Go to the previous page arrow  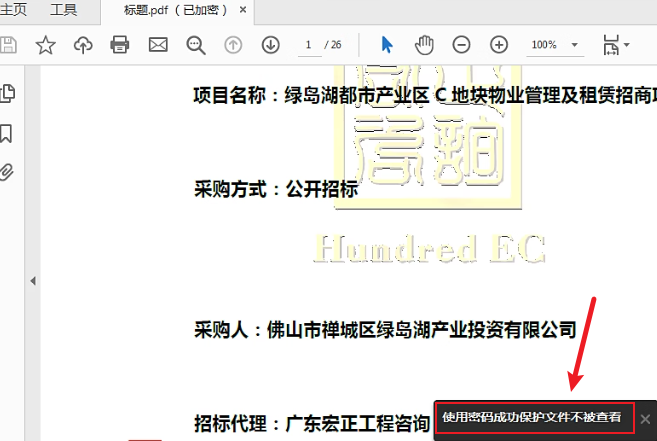click(233, 45)
